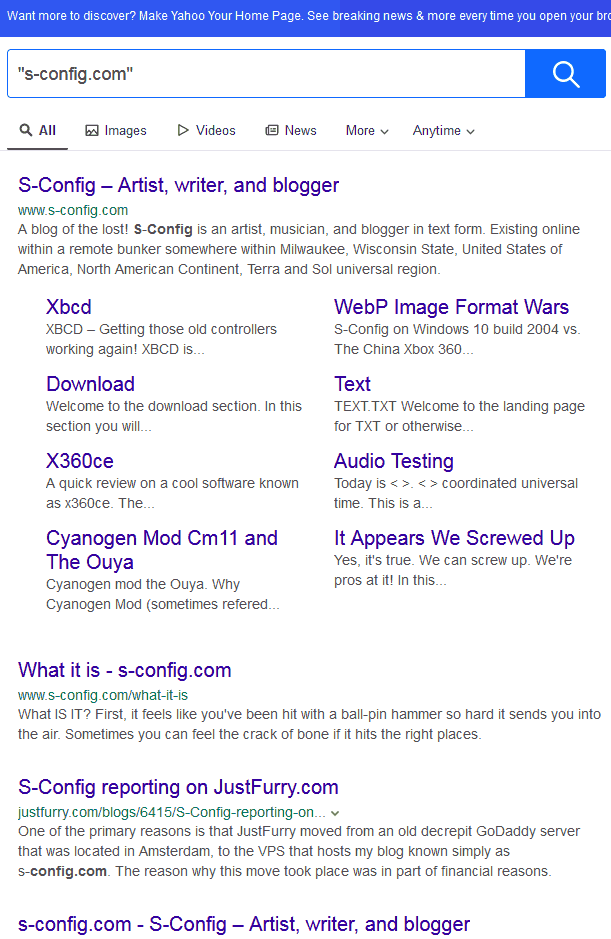Open "s-config.com - S-Config – Artist, writer, and blogger" result
The width and height of the screenshot is (611, 939).
244,924
